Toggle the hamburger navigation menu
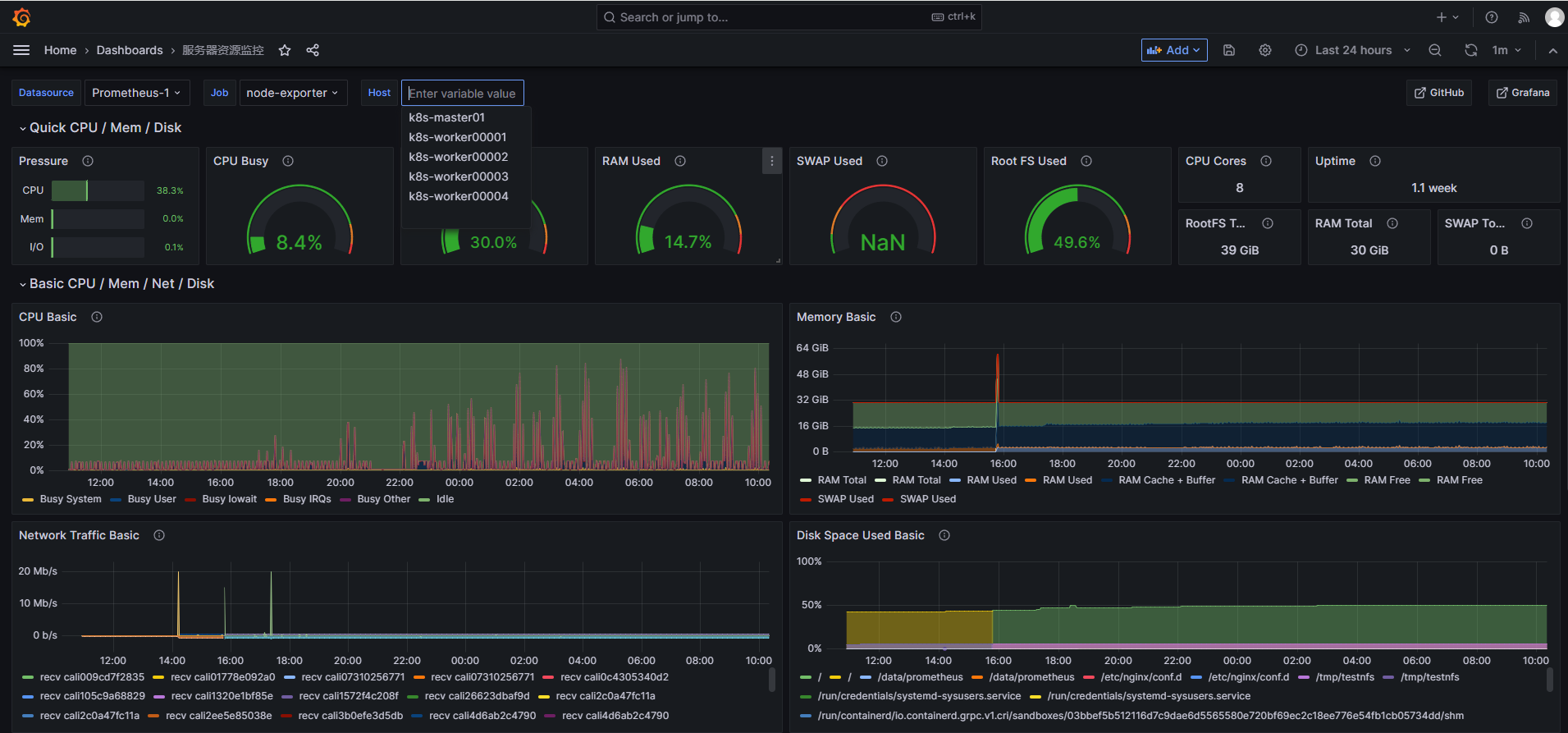The width and height of the screenshot is (1568, 733). [21, 50]
